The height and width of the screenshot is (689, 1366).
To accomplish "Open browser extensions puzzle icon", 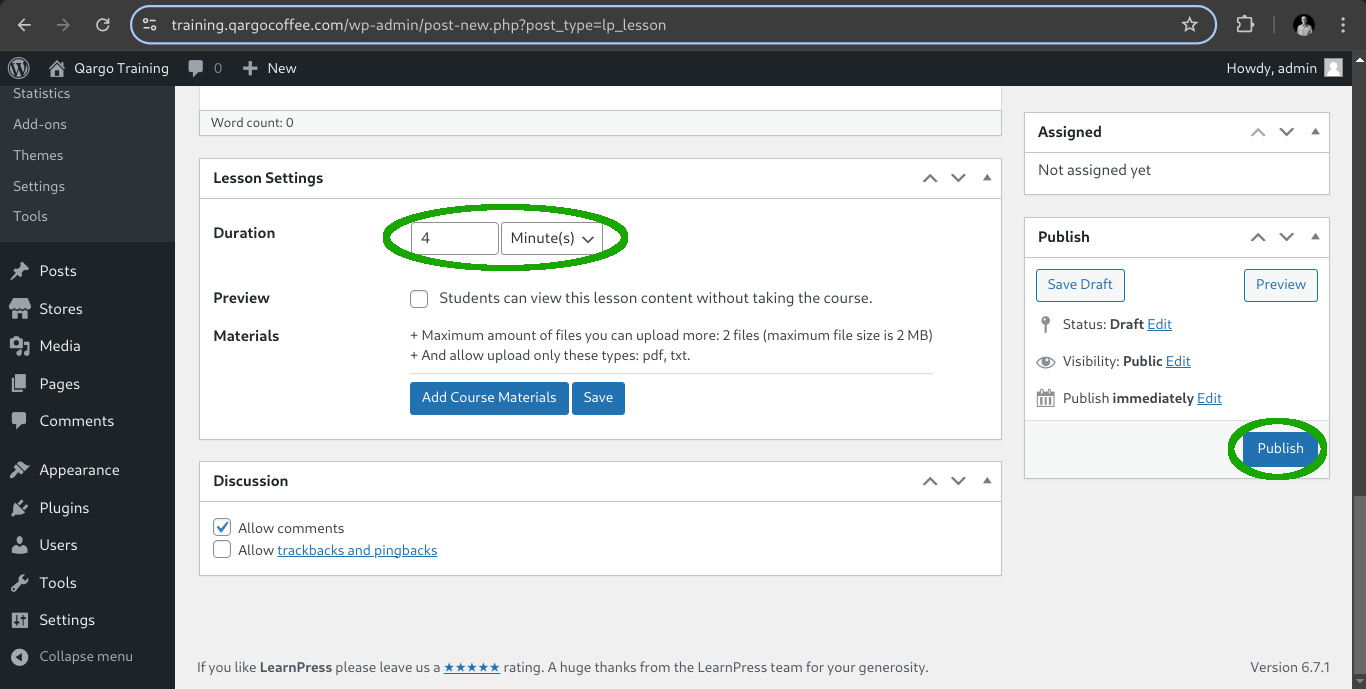I will pyautogui.click(x=1245, y=25).
